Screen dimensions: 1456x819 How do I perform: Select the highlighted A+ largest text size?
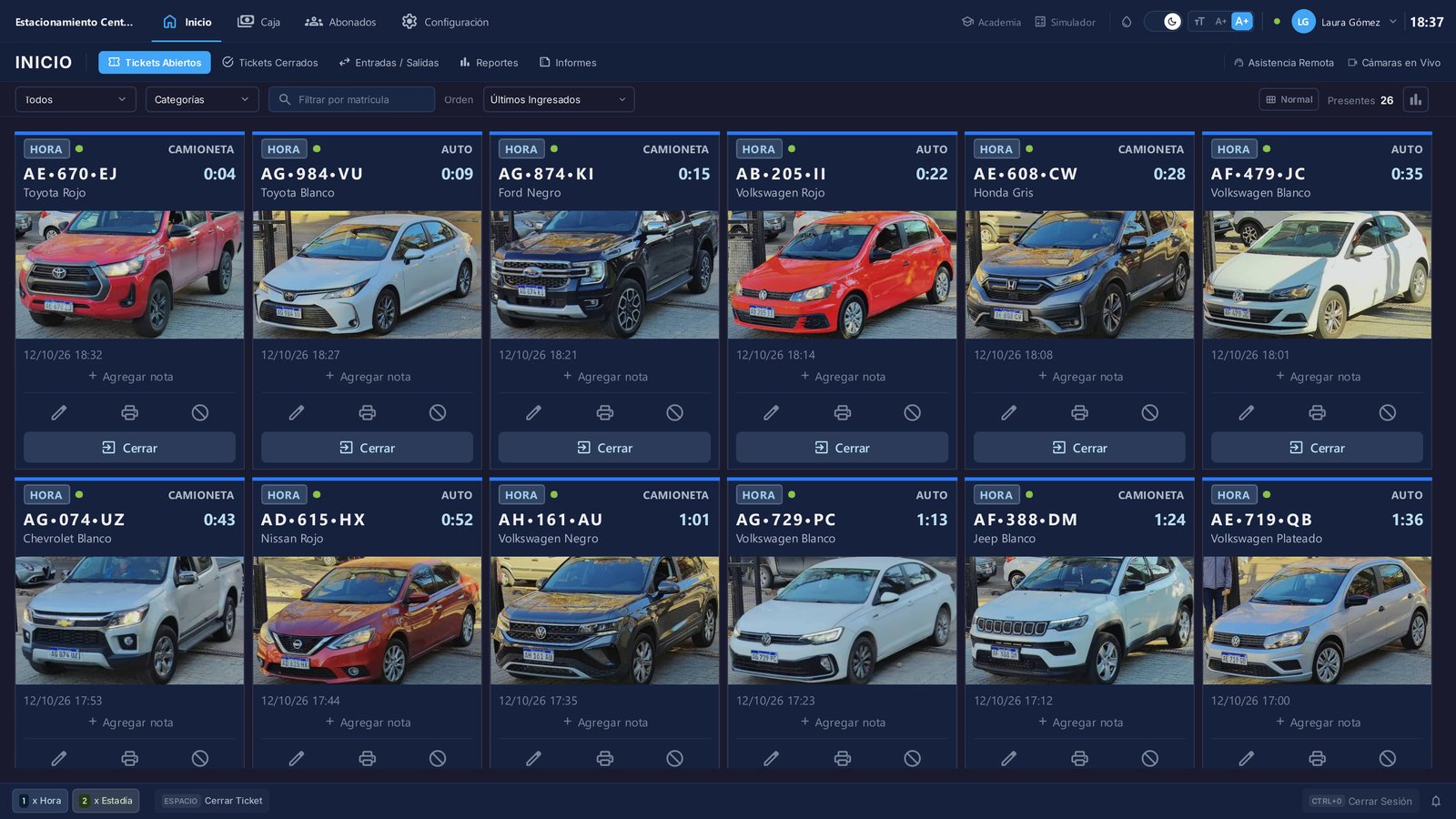1242,22
